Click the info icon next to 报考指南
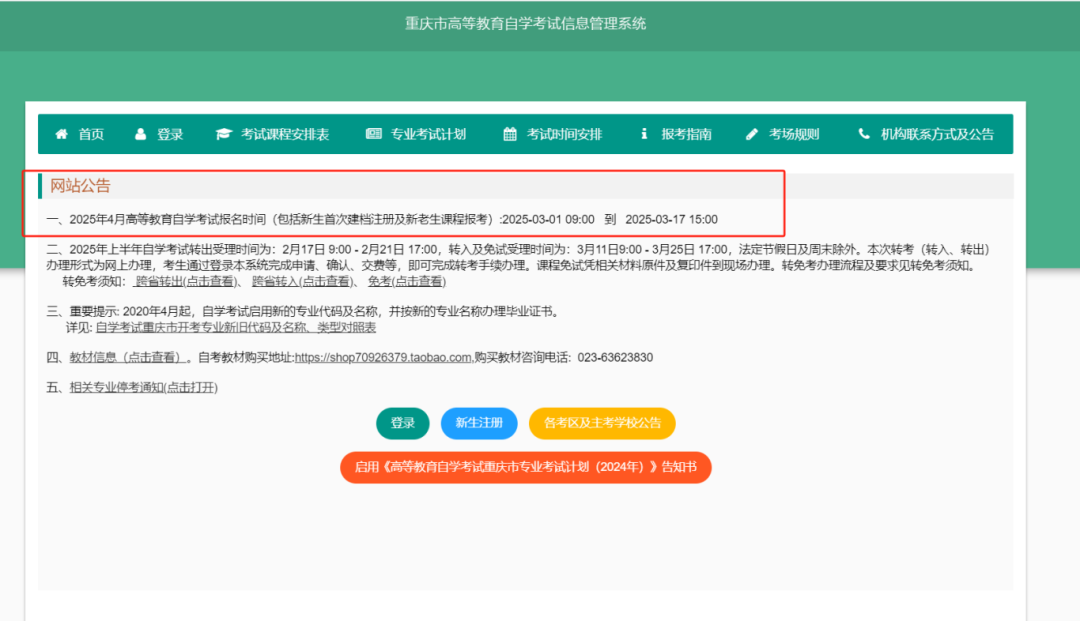The image size is (1080, 621). coord(645,133)
